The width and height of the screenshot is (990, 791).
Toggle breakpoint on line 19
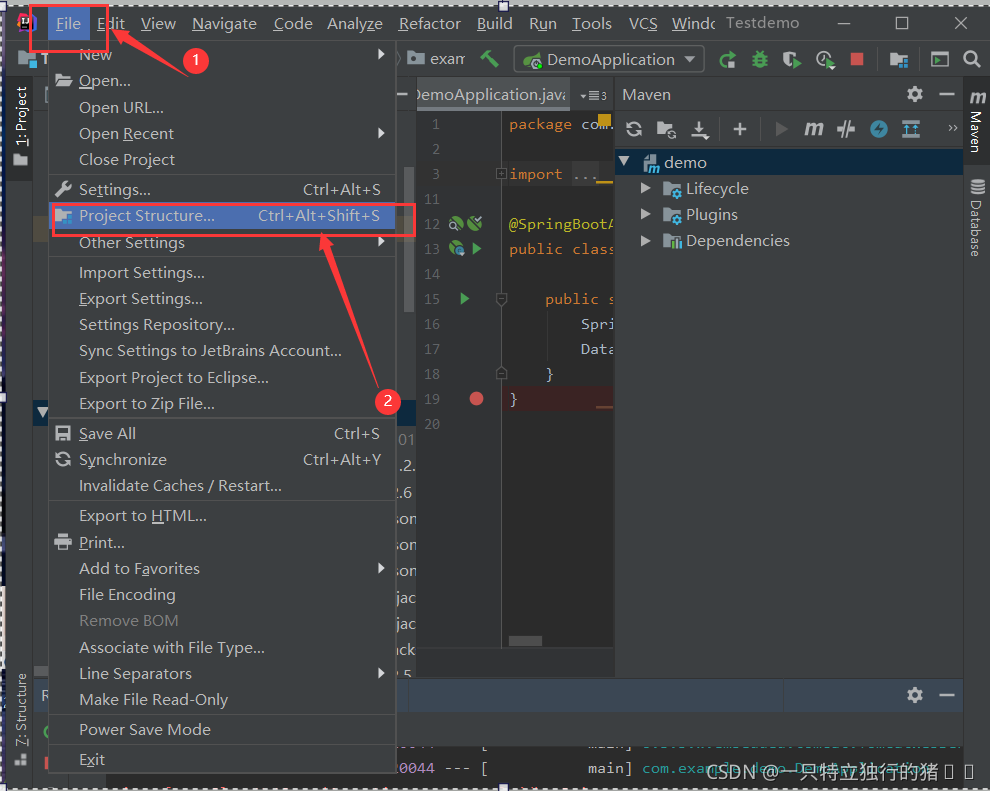click(476, 398)
